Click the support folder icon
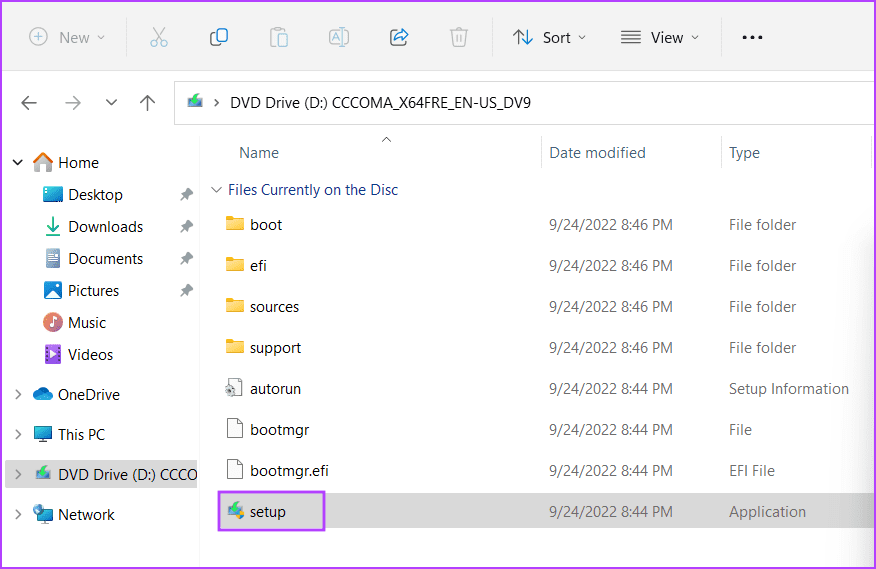876x569 pixels. [235, 347]
